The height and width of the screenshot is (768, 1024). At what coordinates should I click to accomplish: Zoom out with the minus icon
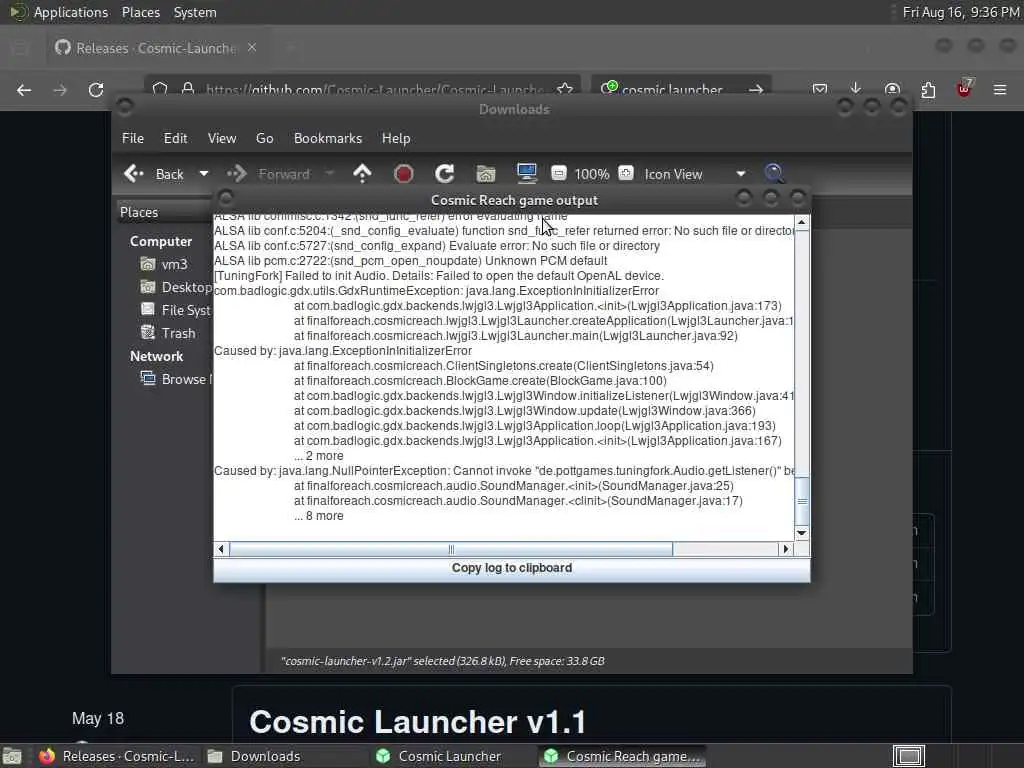[x=558, y=173]
